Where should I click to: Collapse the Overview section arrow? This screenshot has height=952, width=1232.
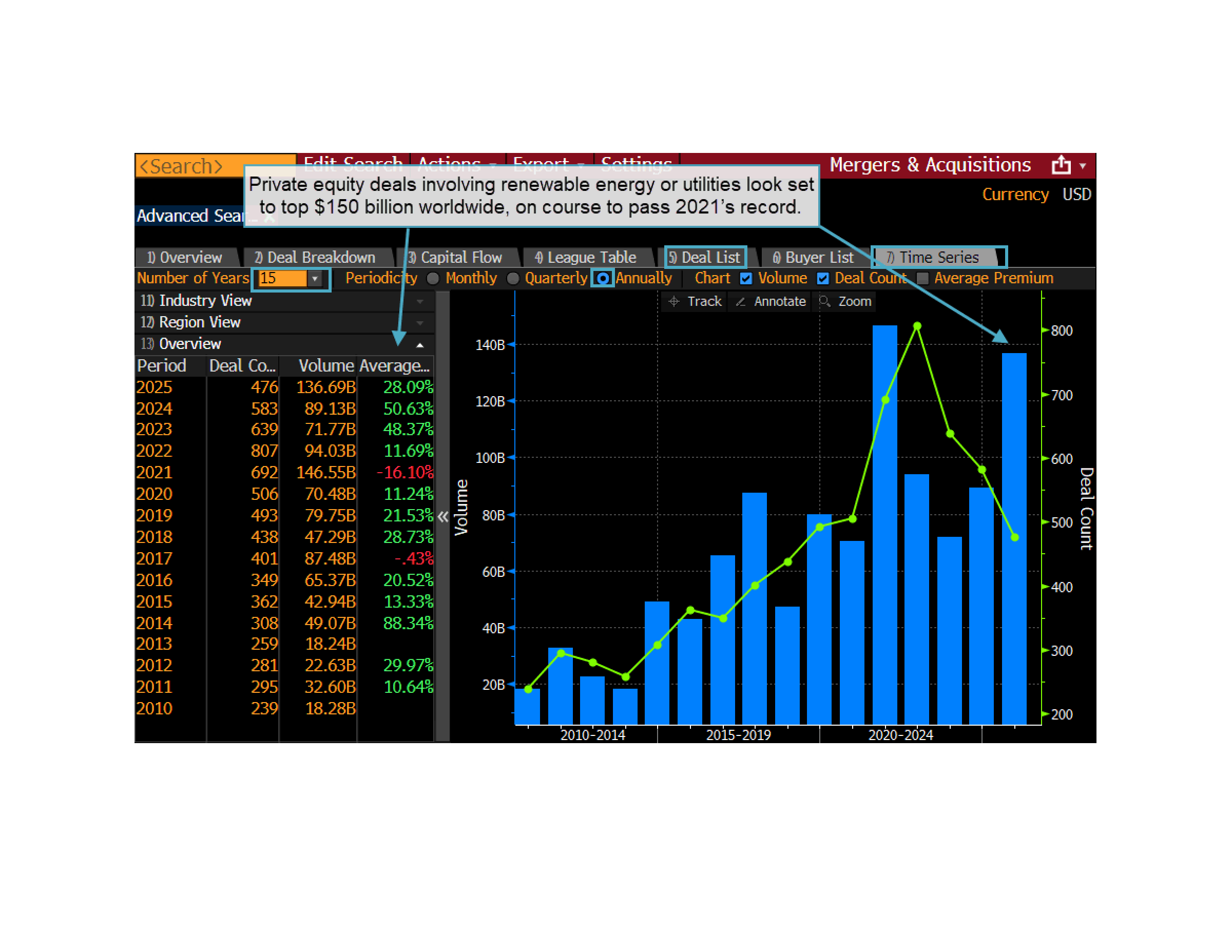(x=420, y=344)
